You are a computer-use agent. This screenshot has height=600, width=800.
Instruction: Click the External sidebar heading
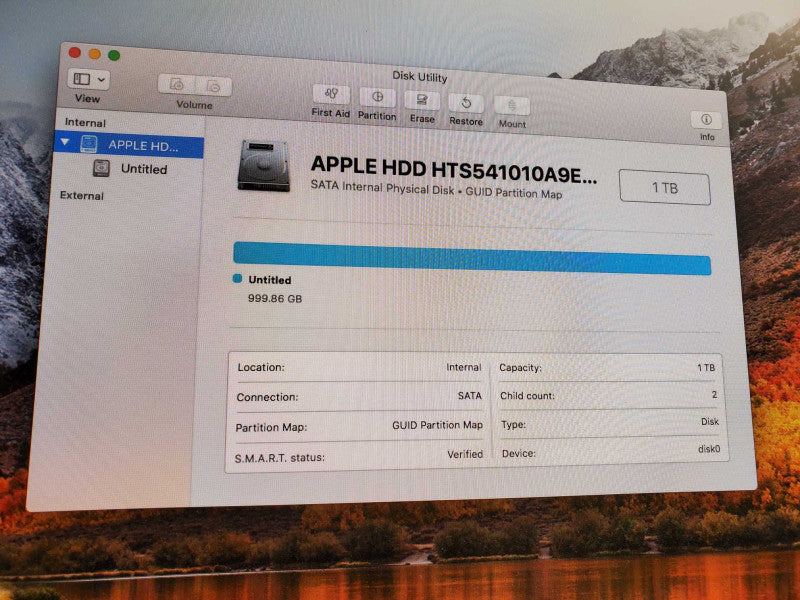coord(82,195)
